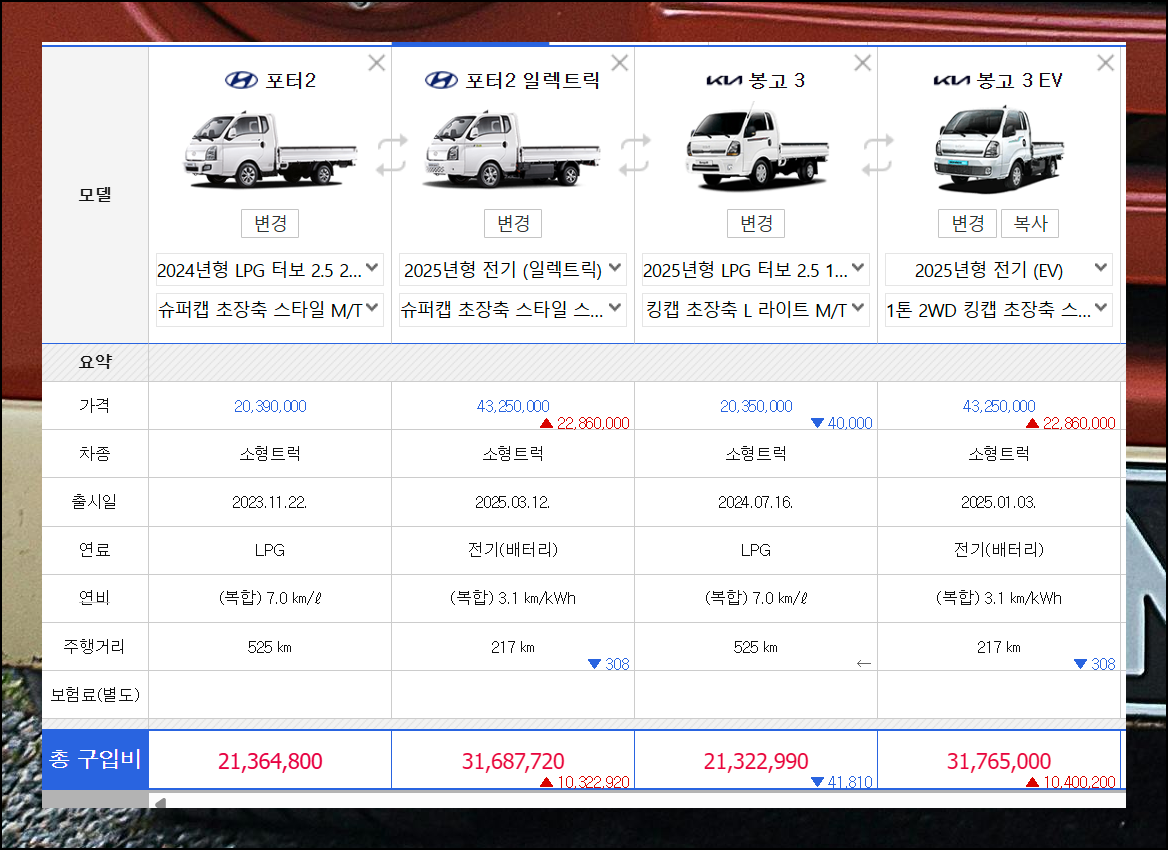The width and height of the screenshot is (1168, 850).
Task: Open the 2025년형 전기 (일렉트릭) dropdown
Action: point(512,270)
